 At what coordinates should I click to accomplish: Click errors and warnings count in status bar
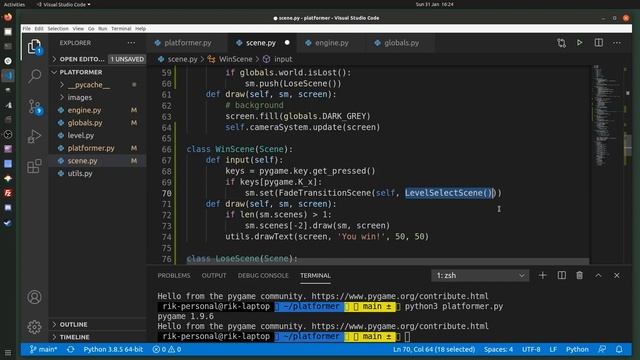[x=167, y=349]
